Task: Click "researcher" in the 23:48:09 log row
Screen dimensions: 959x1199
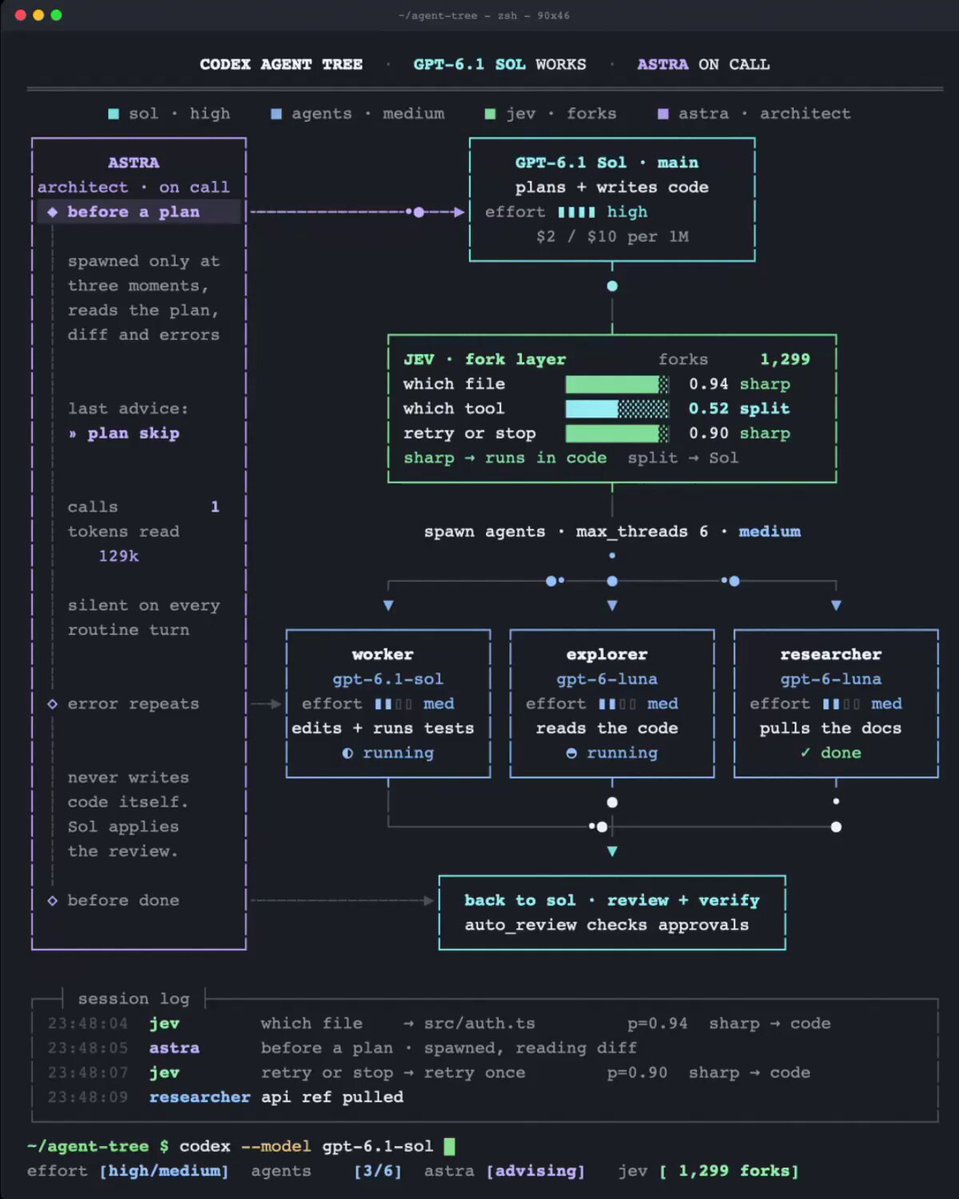Action: (x=200, y=1097)
